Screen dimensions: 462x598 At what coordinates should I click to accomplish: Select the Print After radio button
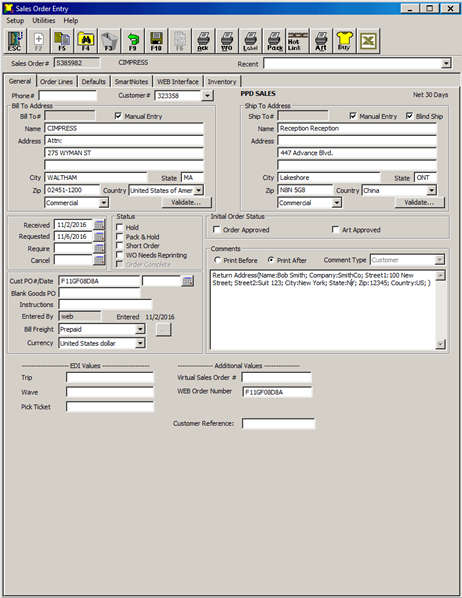(x=271, y=260)
